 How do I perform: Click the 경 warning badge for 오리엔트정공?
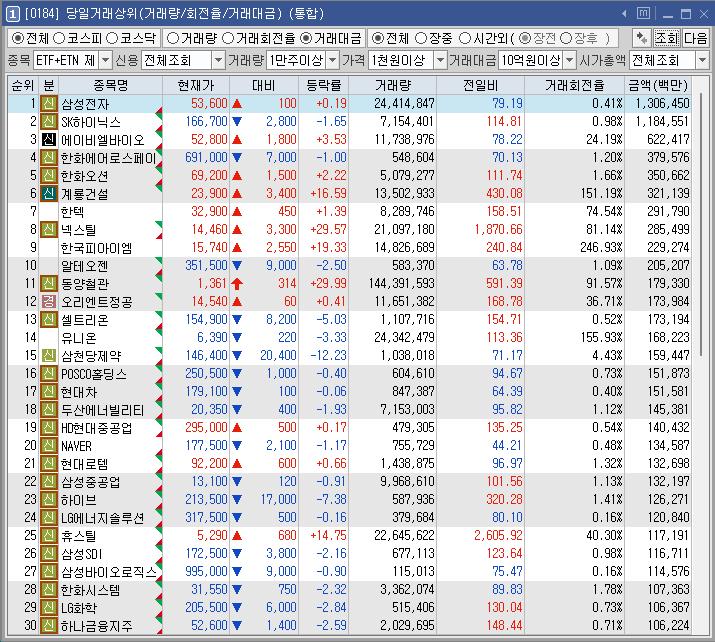click(48, 301)
